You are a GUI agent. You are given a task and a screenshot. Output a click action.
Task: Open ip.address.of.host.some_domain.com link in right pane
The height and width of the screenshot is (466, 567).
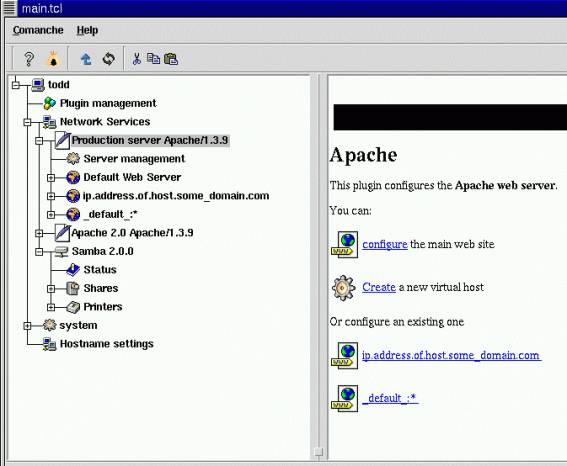click(451, 355)
